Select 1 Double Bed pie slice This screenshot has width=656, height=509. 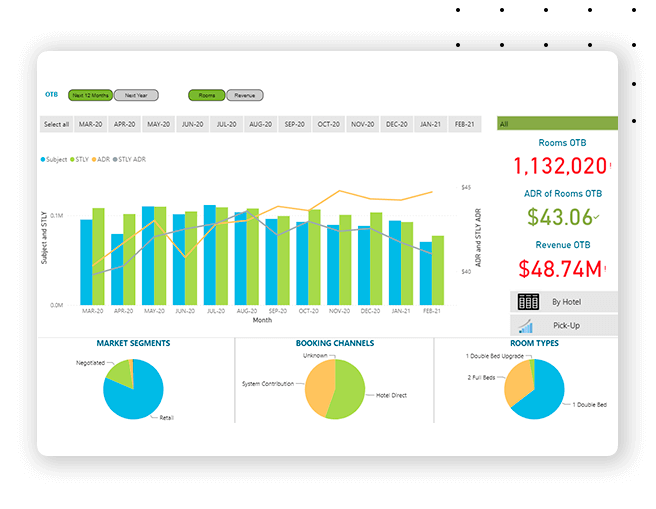click(x=544, y=395)
